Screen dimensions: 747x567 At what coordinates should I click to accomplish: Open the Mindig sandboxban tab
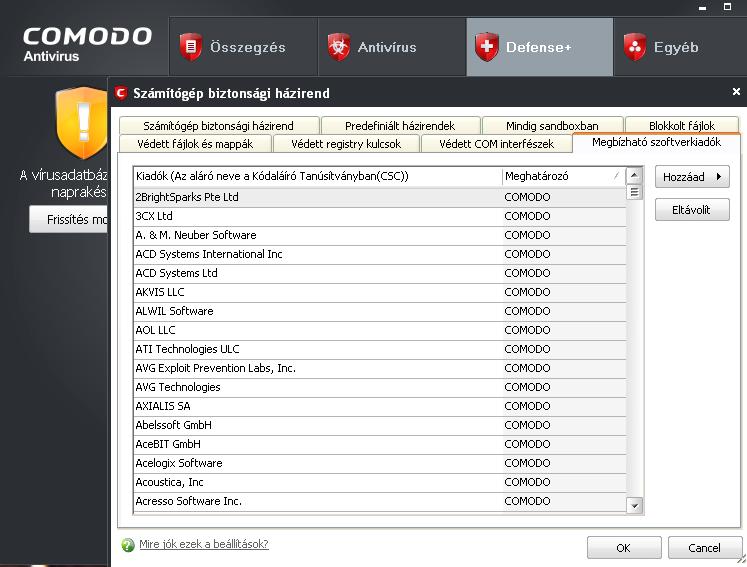pyautogui.click(x=552, y=126)
